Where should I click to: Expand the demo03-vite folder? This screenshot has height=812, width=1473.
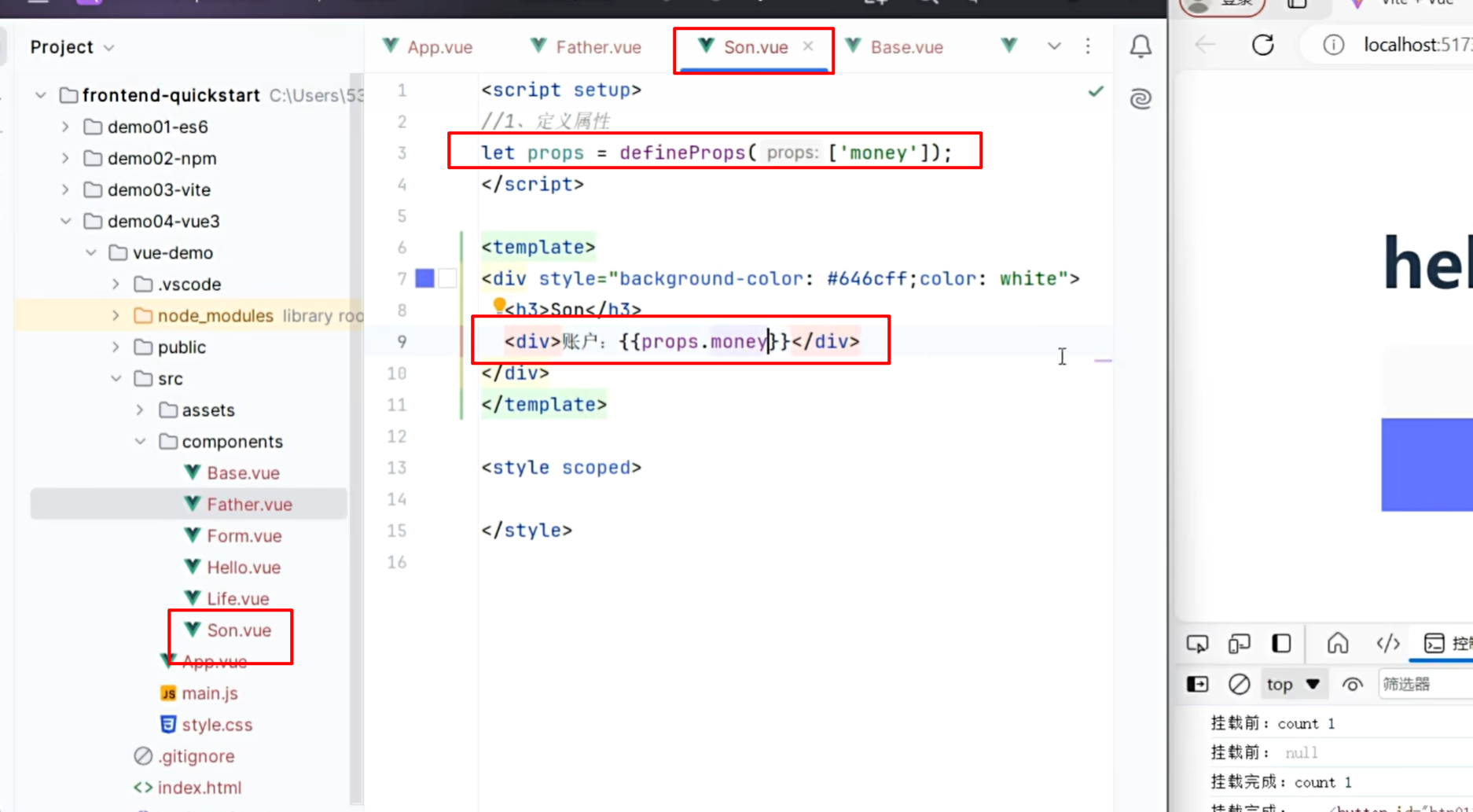pyautogui.click(x=65, y=189)
